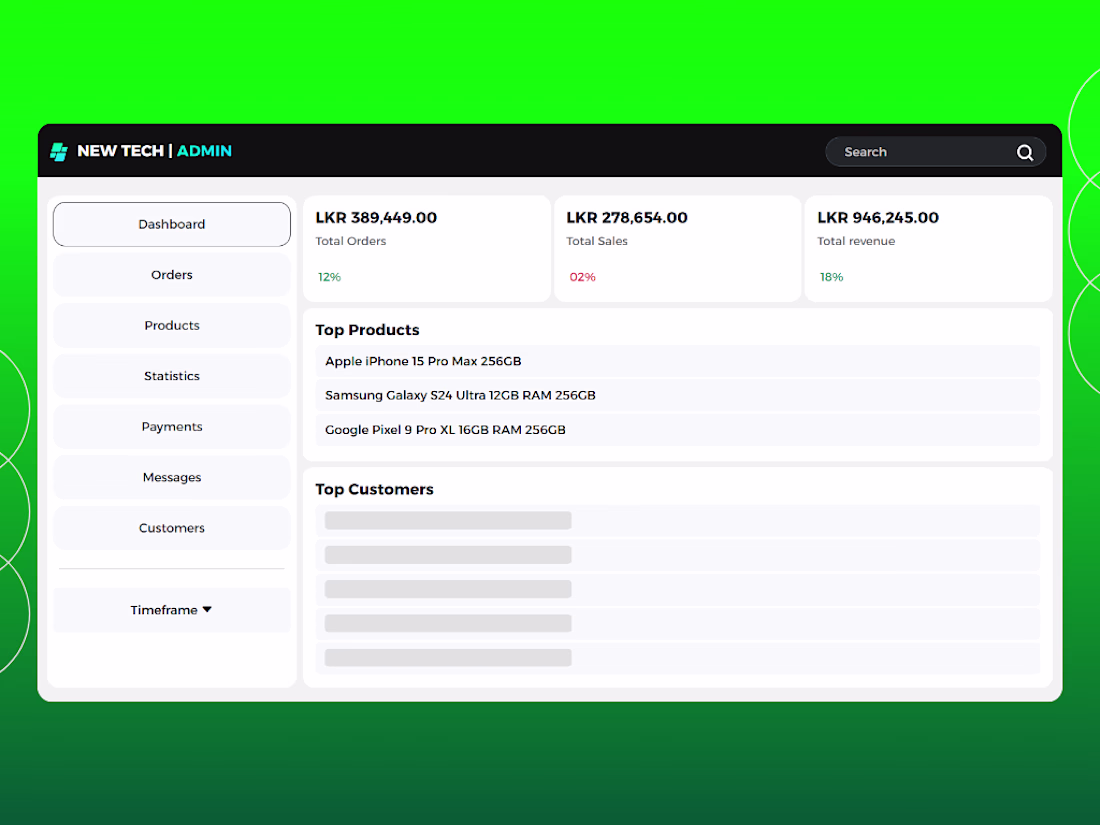Click the 18% change under Total revenue
The image size is (1100, 825).
click(831, 277)
